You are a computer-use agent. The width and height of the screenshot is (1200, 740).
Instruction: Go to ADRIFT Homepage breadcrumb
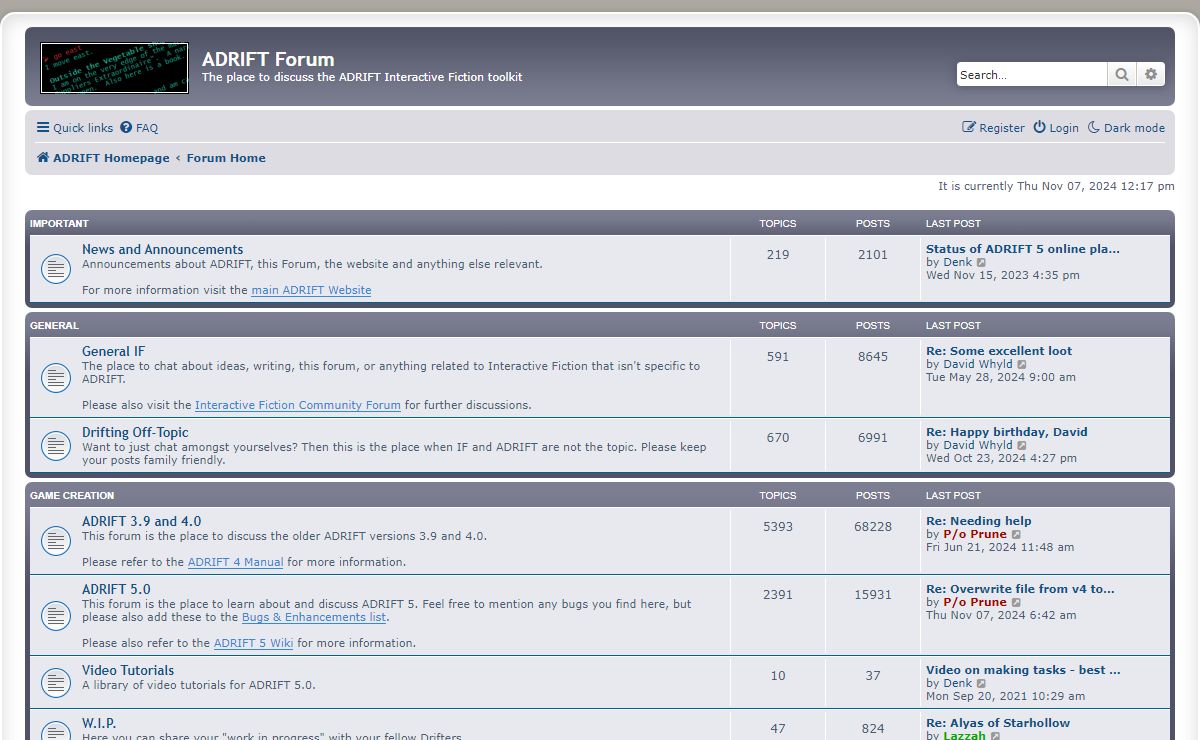[103, 158]
